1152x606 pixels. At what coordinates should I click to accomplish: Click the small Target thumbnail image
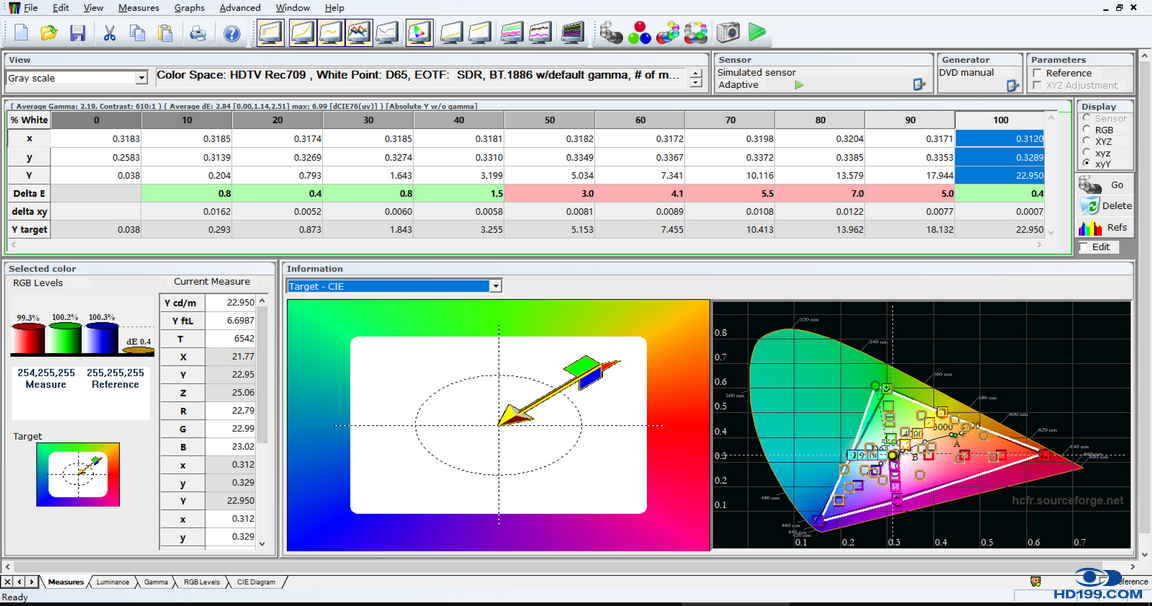coord(78,475)
